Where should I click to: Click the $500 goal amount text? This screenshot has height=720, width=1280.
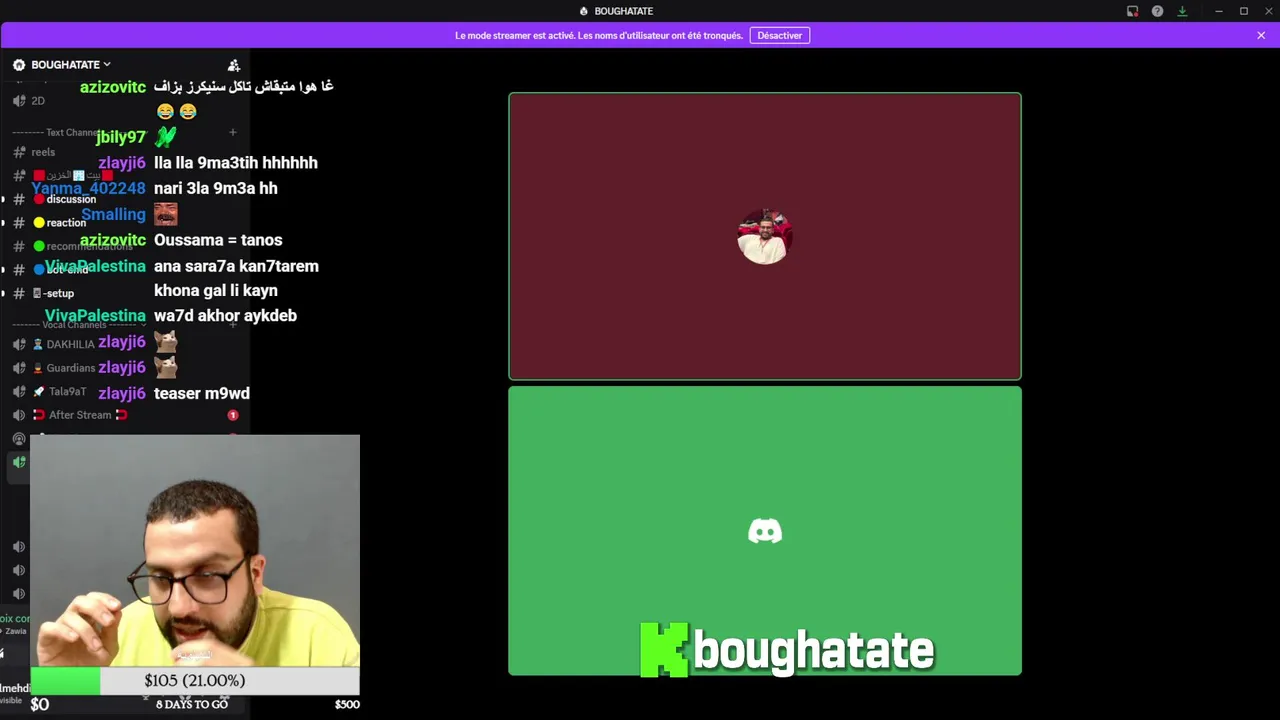(347, 704)
